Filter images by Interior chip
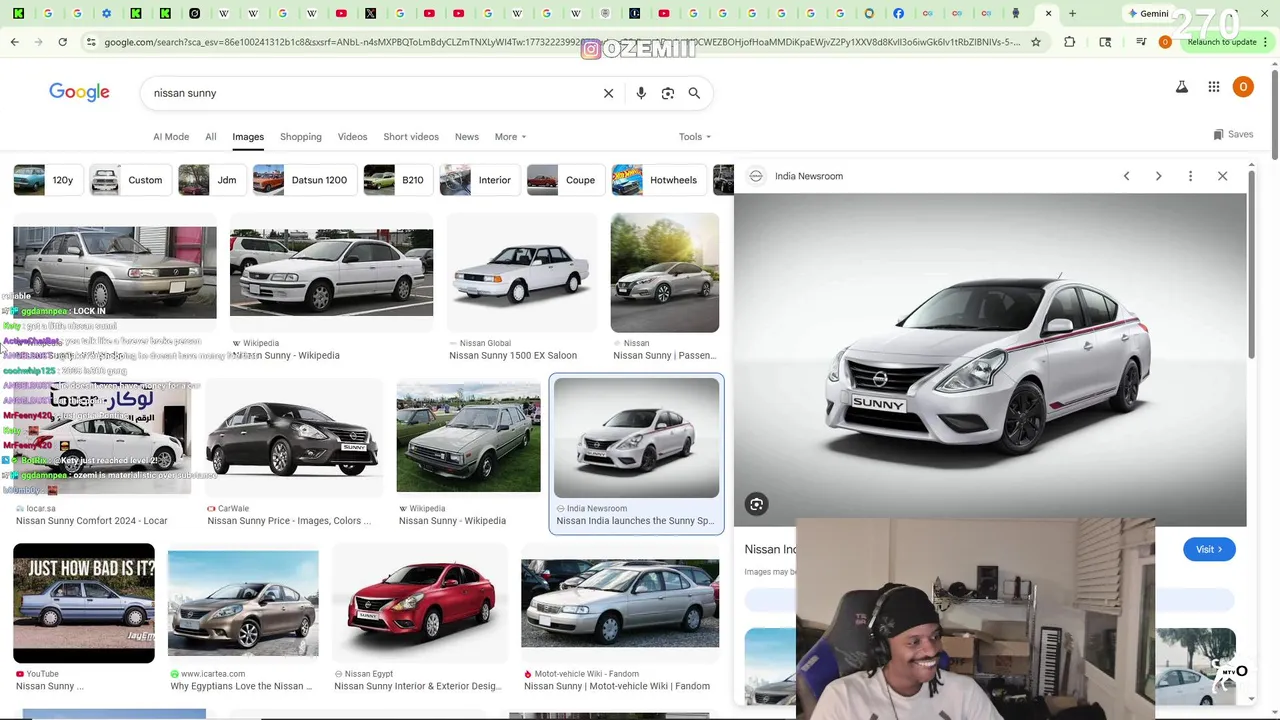1280x720 pixels. click(x=478, y=180)
